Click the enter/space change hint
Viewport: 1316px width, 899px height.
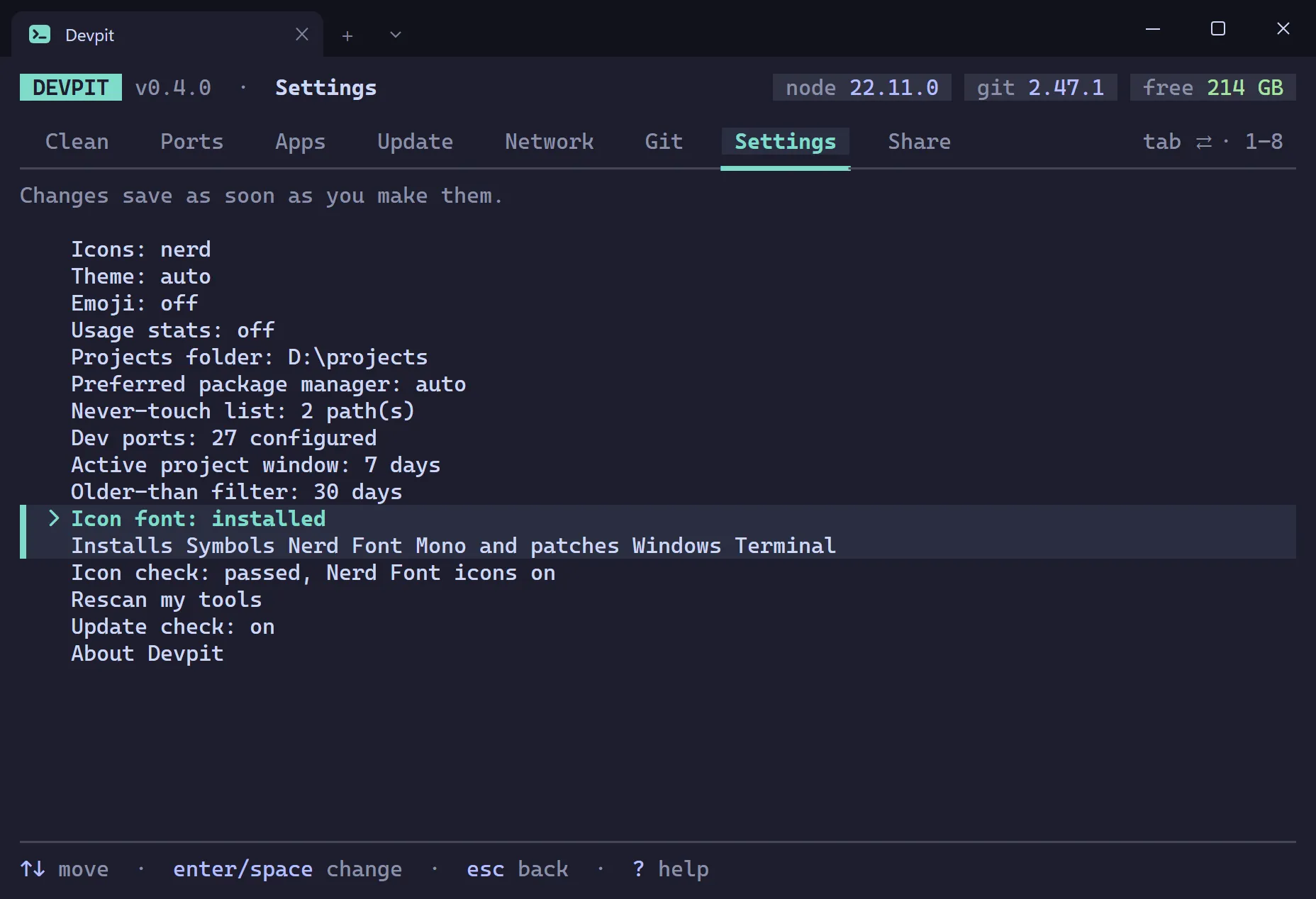click(x=288, y=869)
